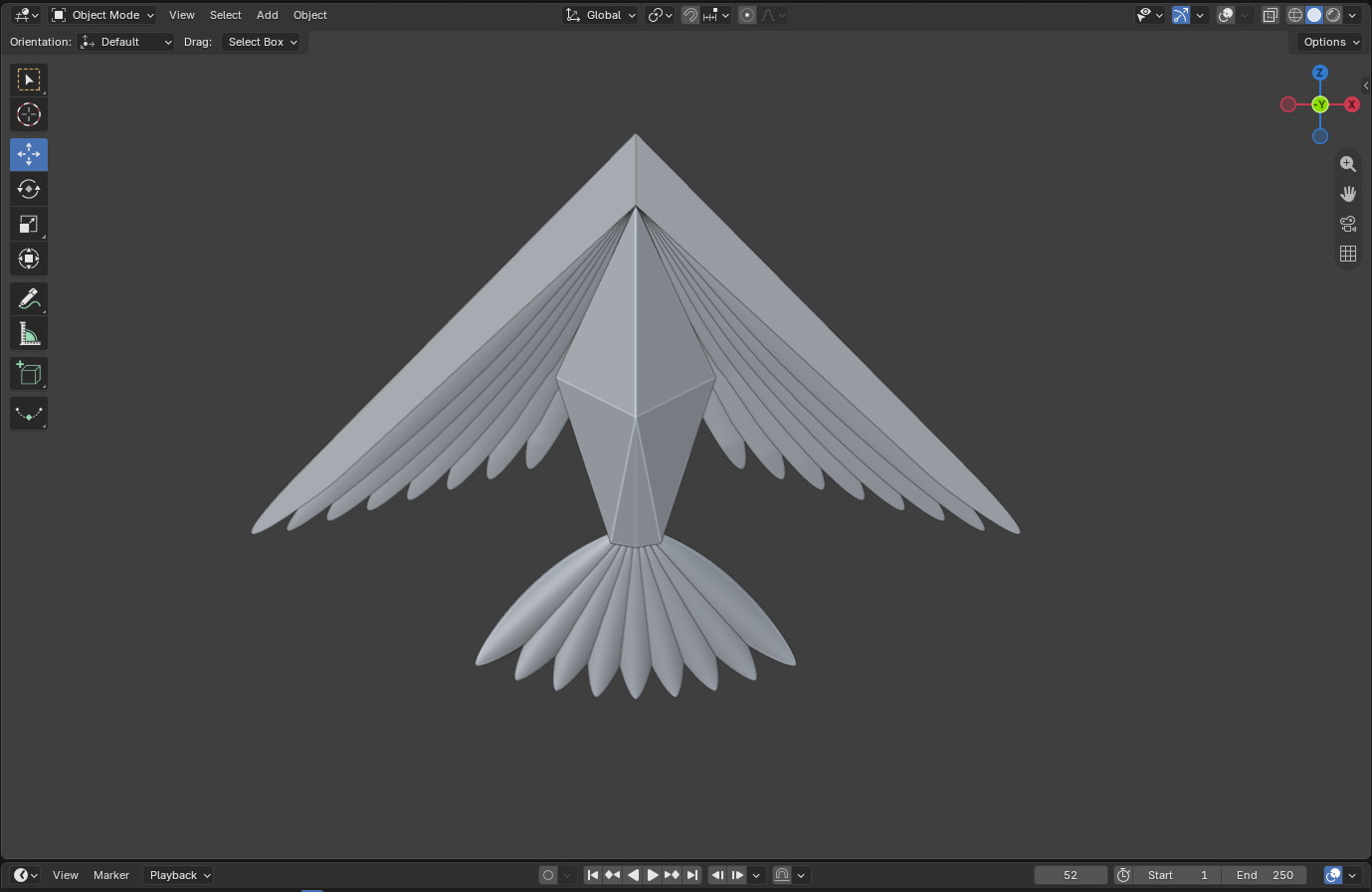
Task: Open the Drag Select Box dropdown
Action: click(261, 42)
